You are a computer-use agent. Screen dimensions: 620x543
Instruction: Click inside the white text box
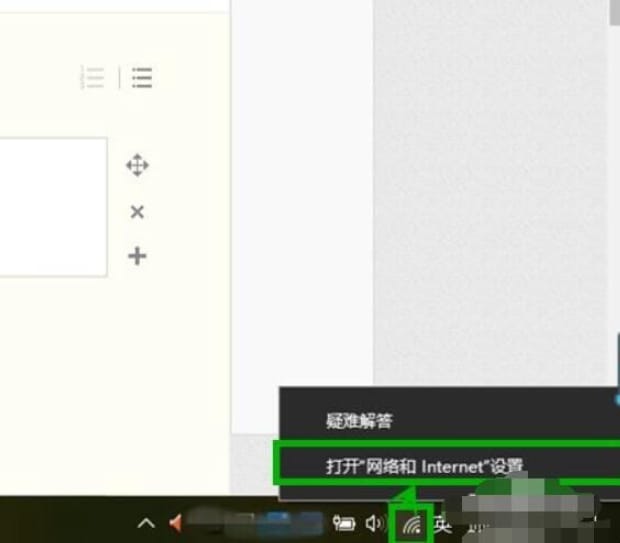[50, 207]
